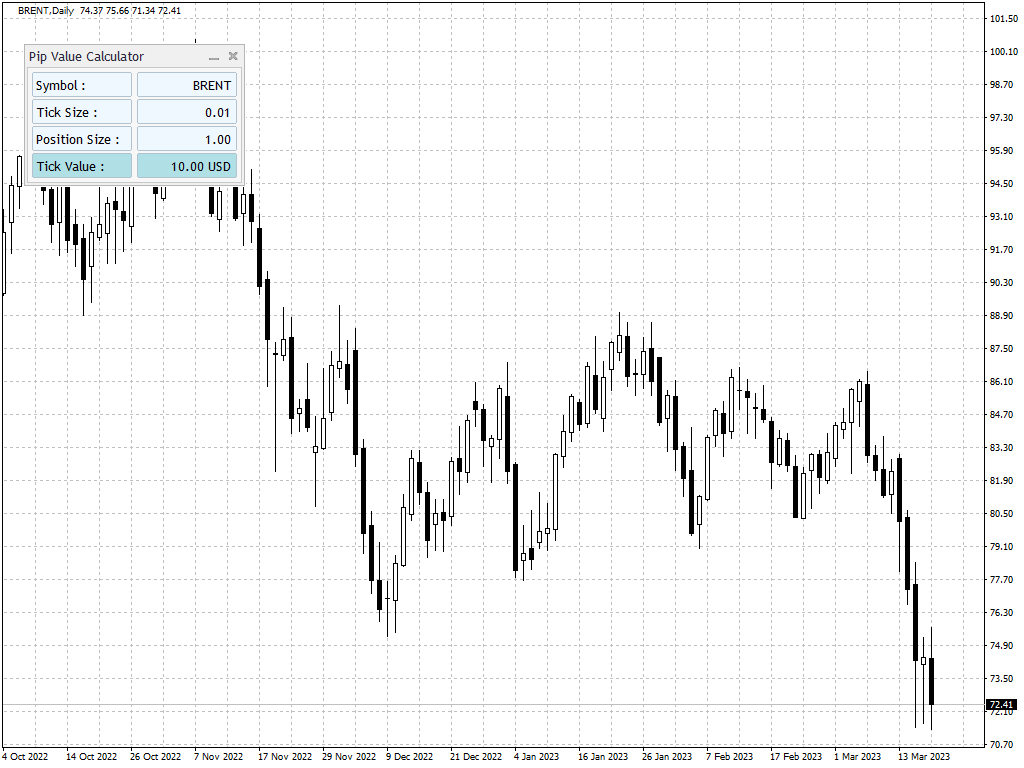Click the Position Size label cell

pos(82,139)
